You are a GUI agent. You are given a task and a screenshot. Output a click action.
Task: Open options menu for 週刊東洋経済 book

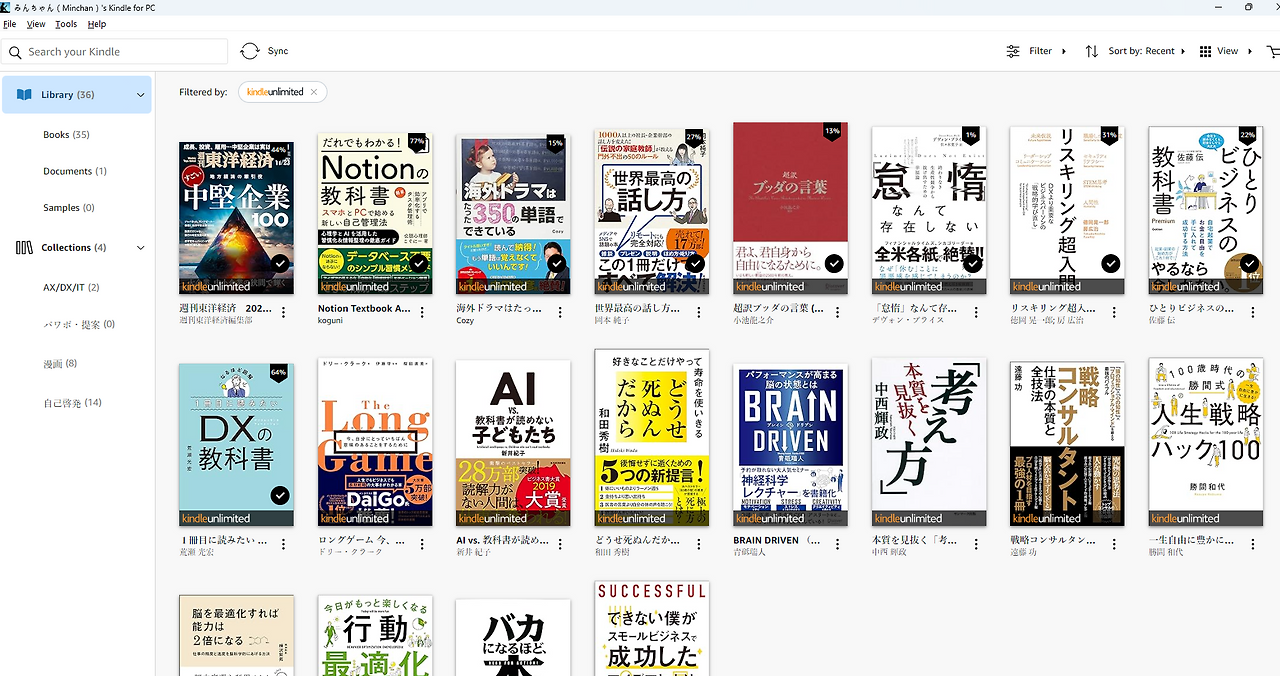[284, 313]
